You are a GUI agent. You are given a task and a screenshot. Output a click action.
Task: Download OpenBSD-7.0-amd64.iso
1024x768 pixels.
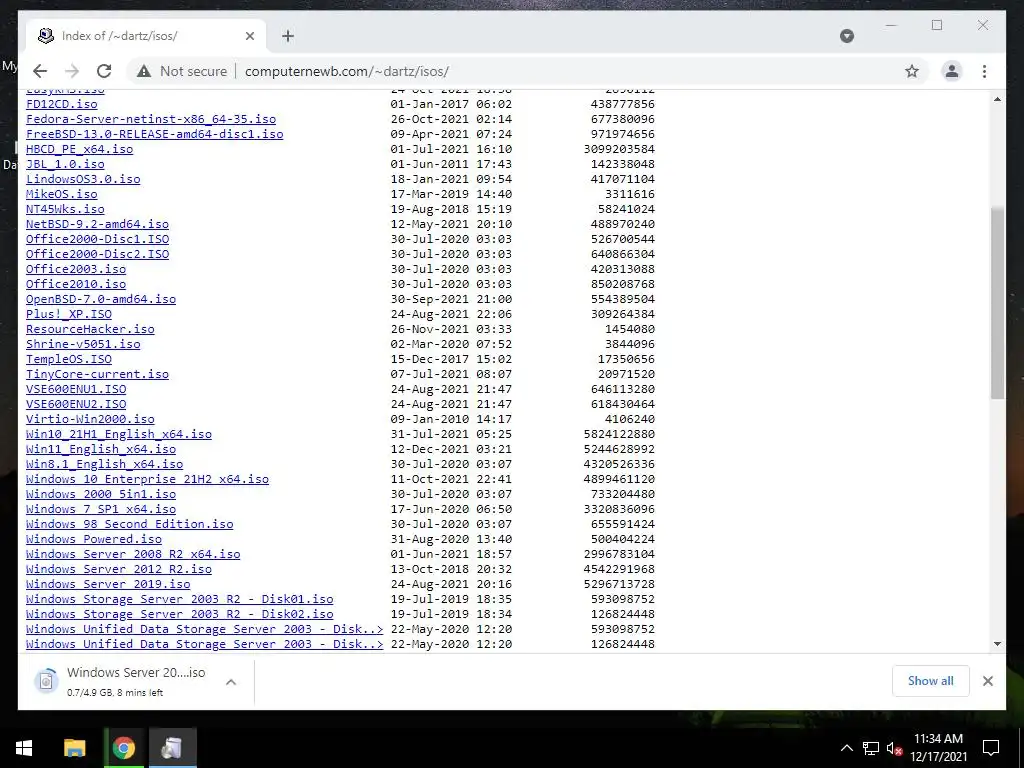pyautogui.click(x=101, y=299)
